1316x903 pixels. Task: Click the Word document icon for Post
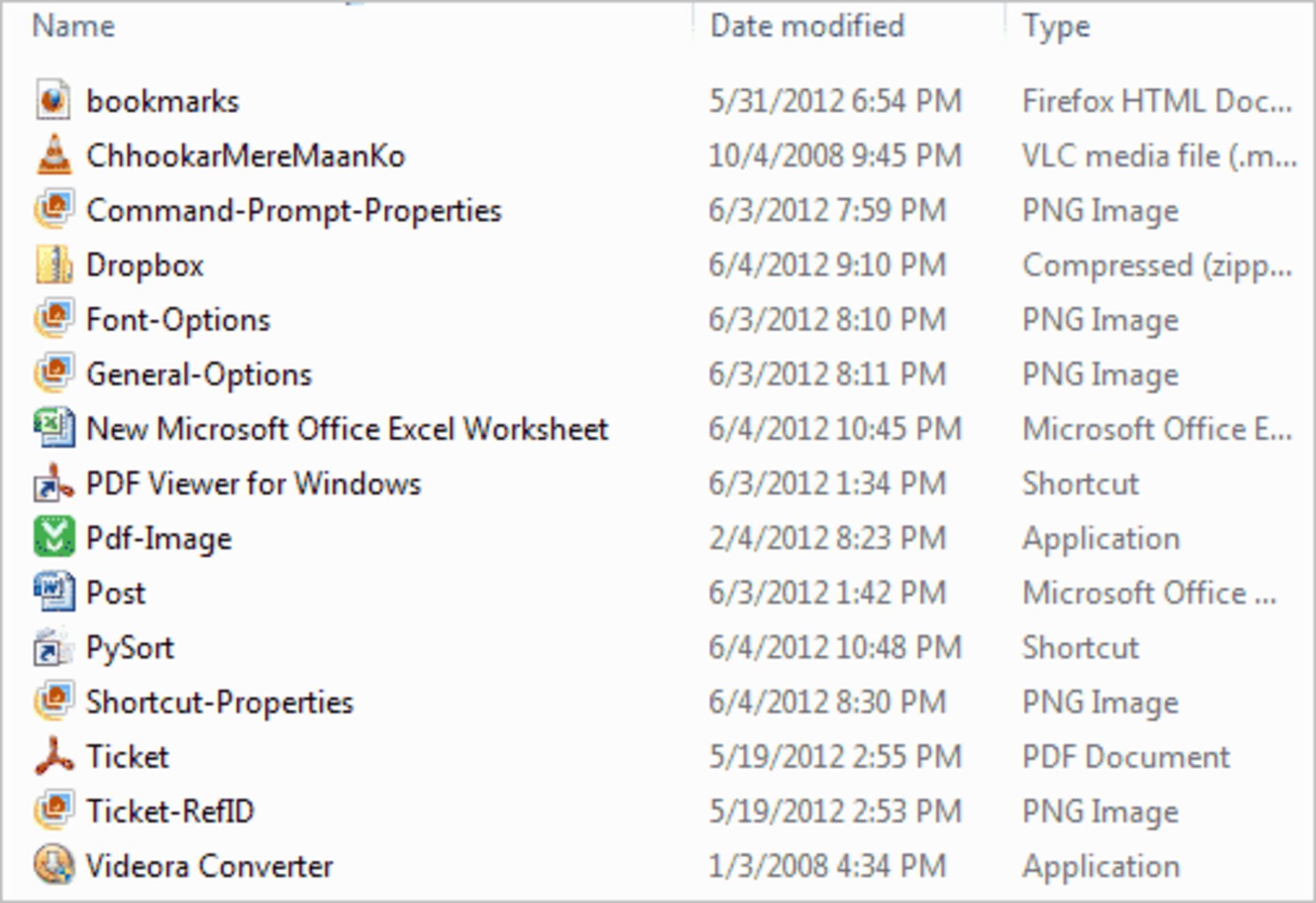click(x=53, y=592)
